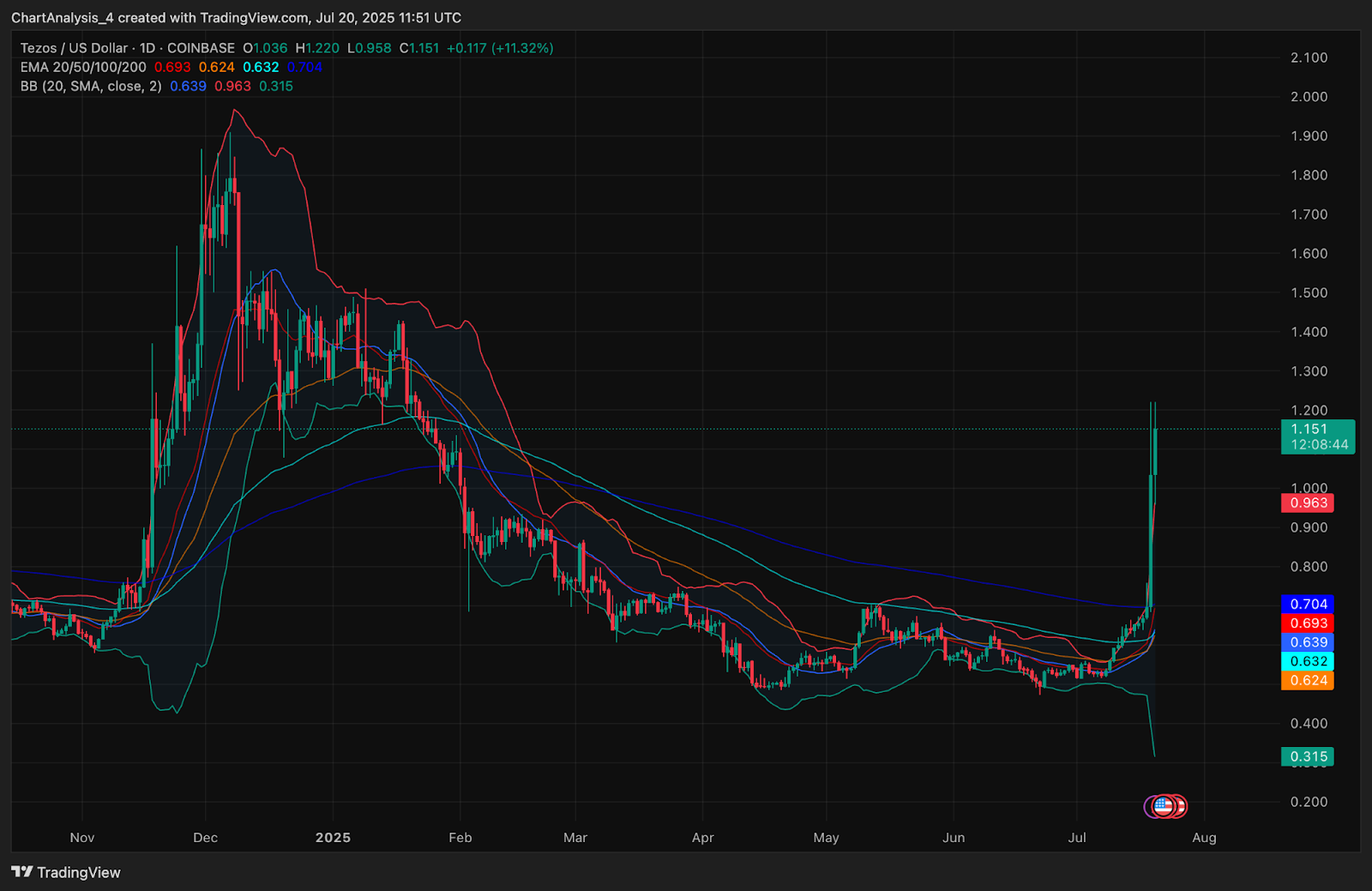Select the EMA 20/50/100/200 indicator legend
The width and height of the screenshot is (1372, 891).
83,67
